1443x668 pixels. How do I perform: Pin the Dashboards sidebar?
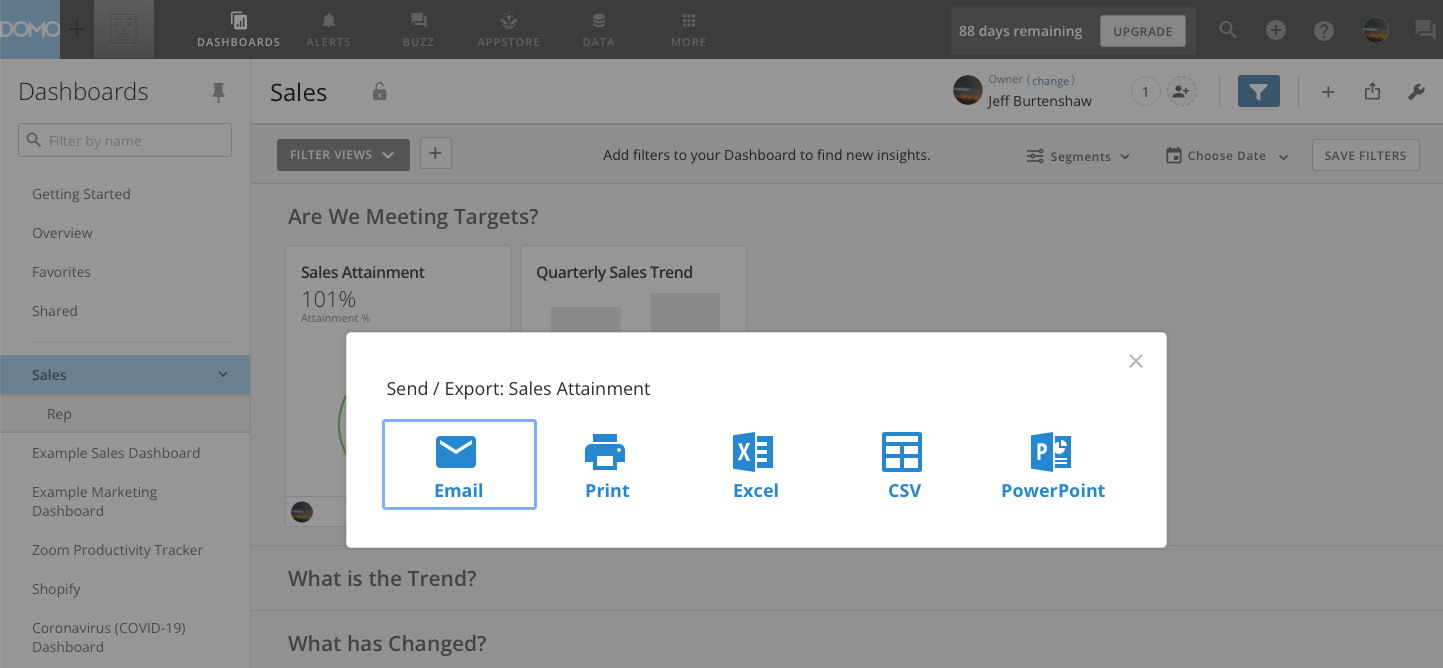[x=219, y=92]
